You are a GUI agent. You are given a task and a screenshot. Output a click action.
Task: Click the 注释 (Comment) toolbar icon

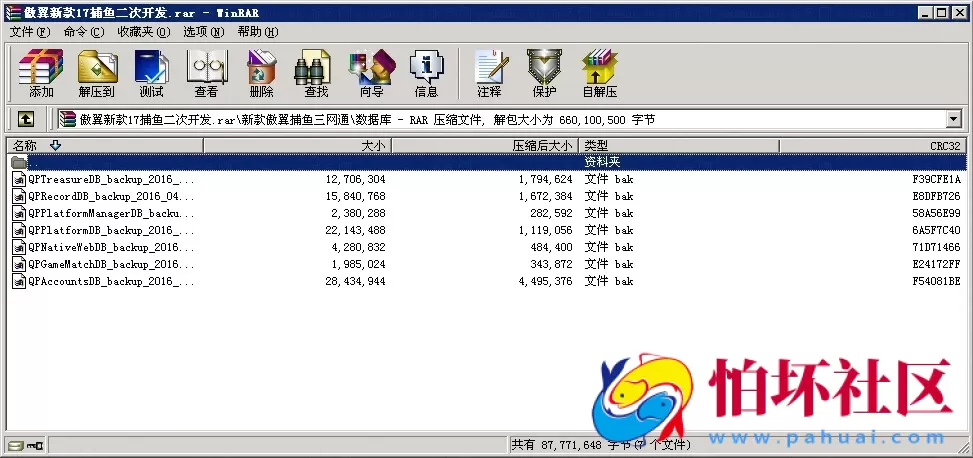coord(489,74)
